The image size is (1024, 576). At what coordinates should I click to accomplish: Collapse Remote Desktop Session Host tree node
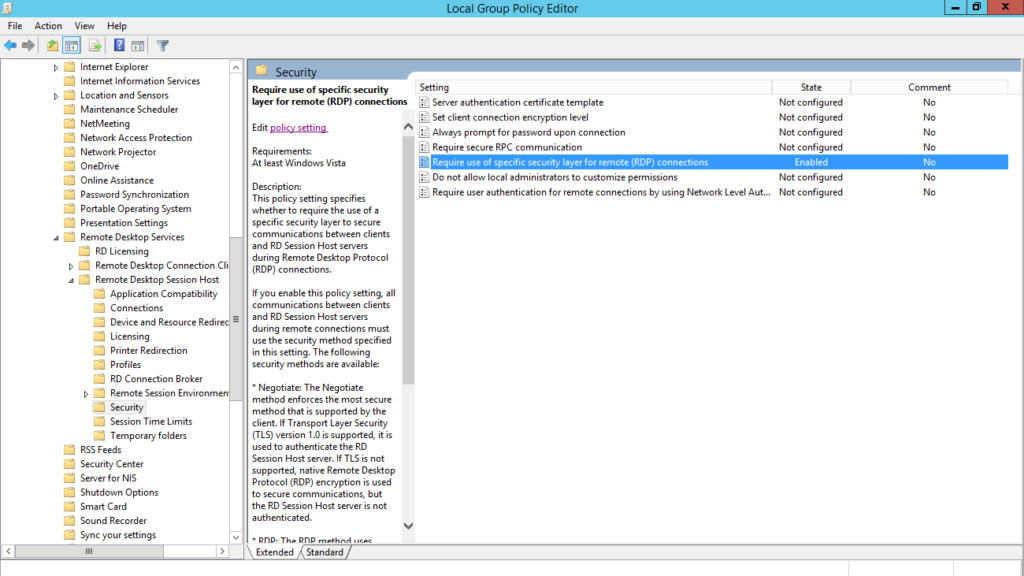[x=71, y=280]
